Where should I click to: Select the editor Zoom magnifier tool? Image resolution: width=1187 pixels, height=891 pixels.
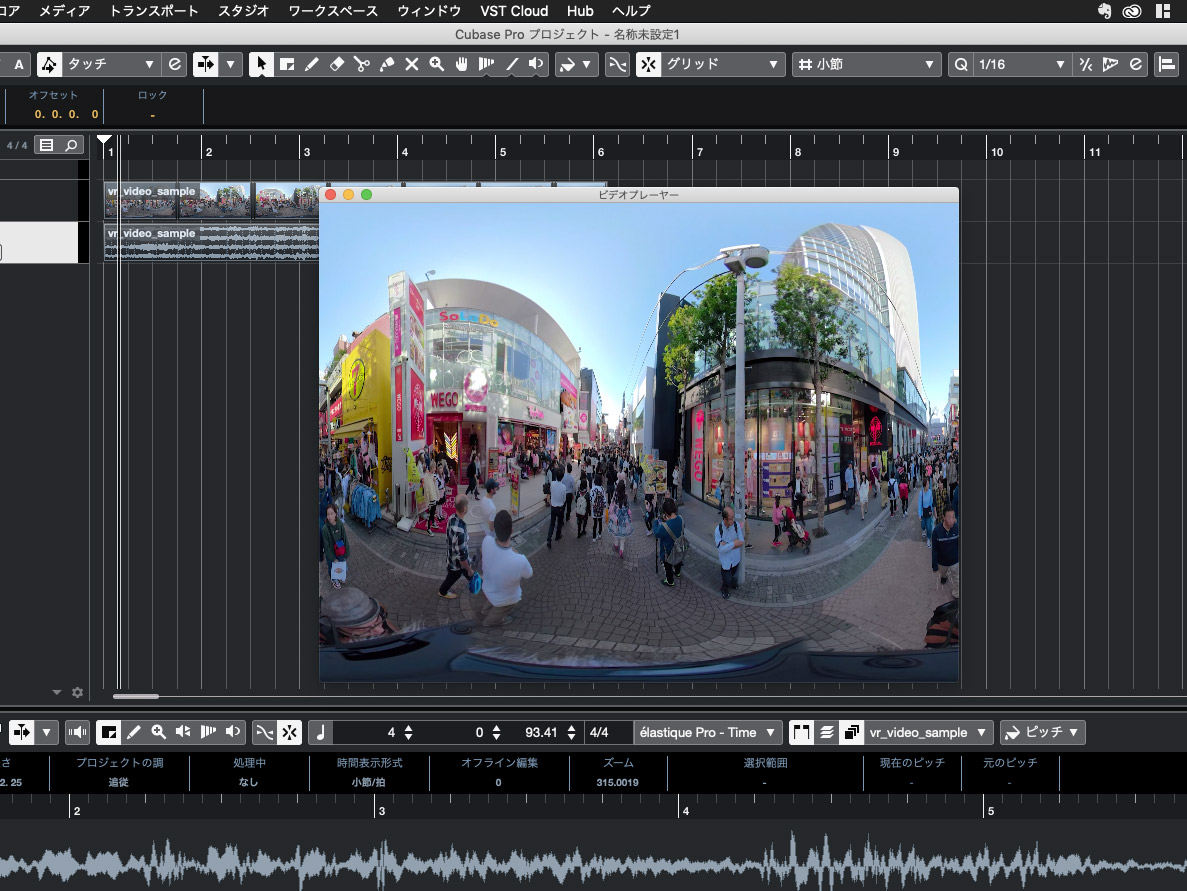(x=158, y=732)
